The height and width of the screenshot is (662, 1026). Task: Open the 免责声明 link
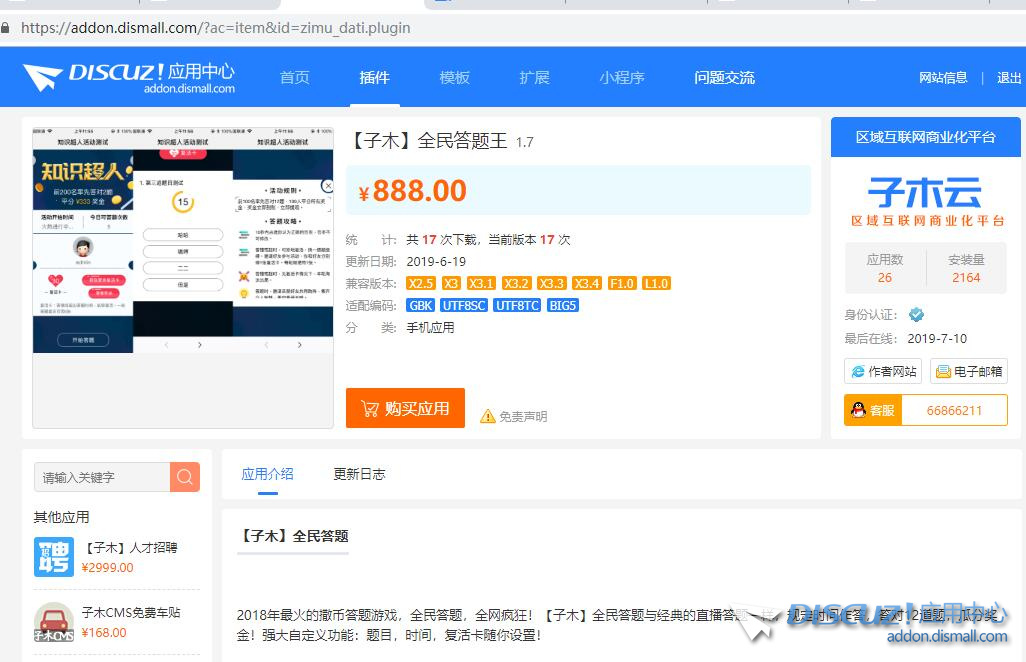[523, 417]
